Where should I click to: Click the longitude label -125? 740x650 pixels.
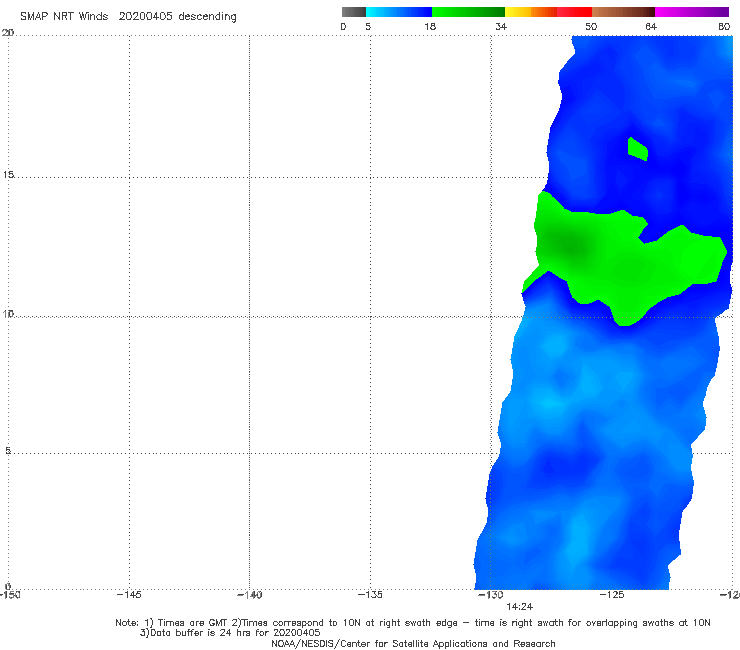point(612,595)
